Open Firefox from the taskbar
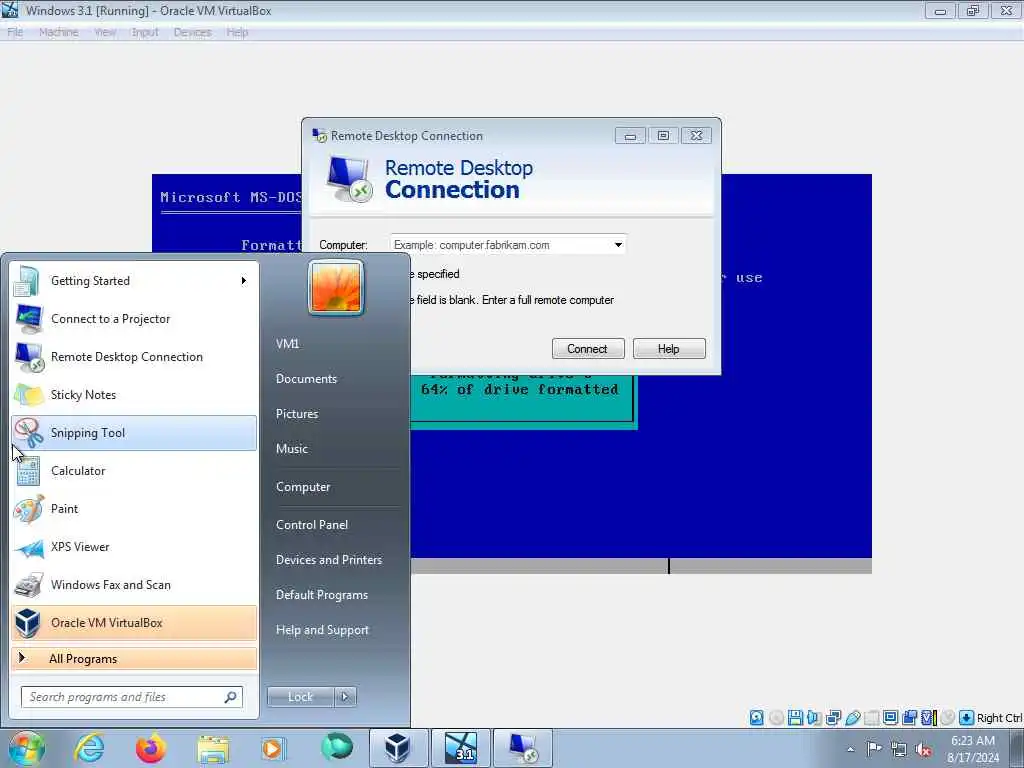The image size is (1024, 768). click(x=151, y=748)
